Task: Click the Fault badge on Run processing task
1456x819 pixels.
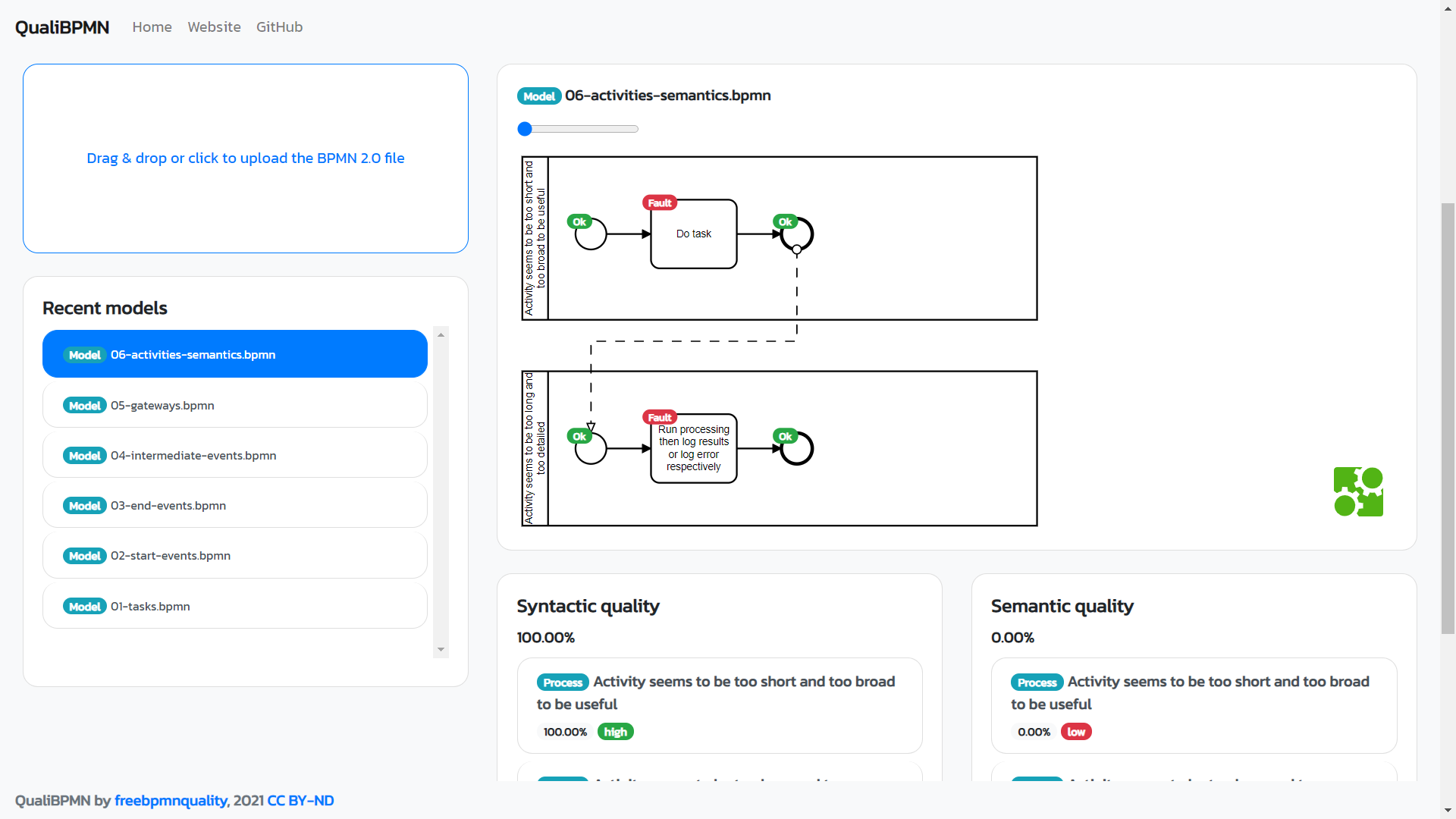Action: tap(659, 416)
